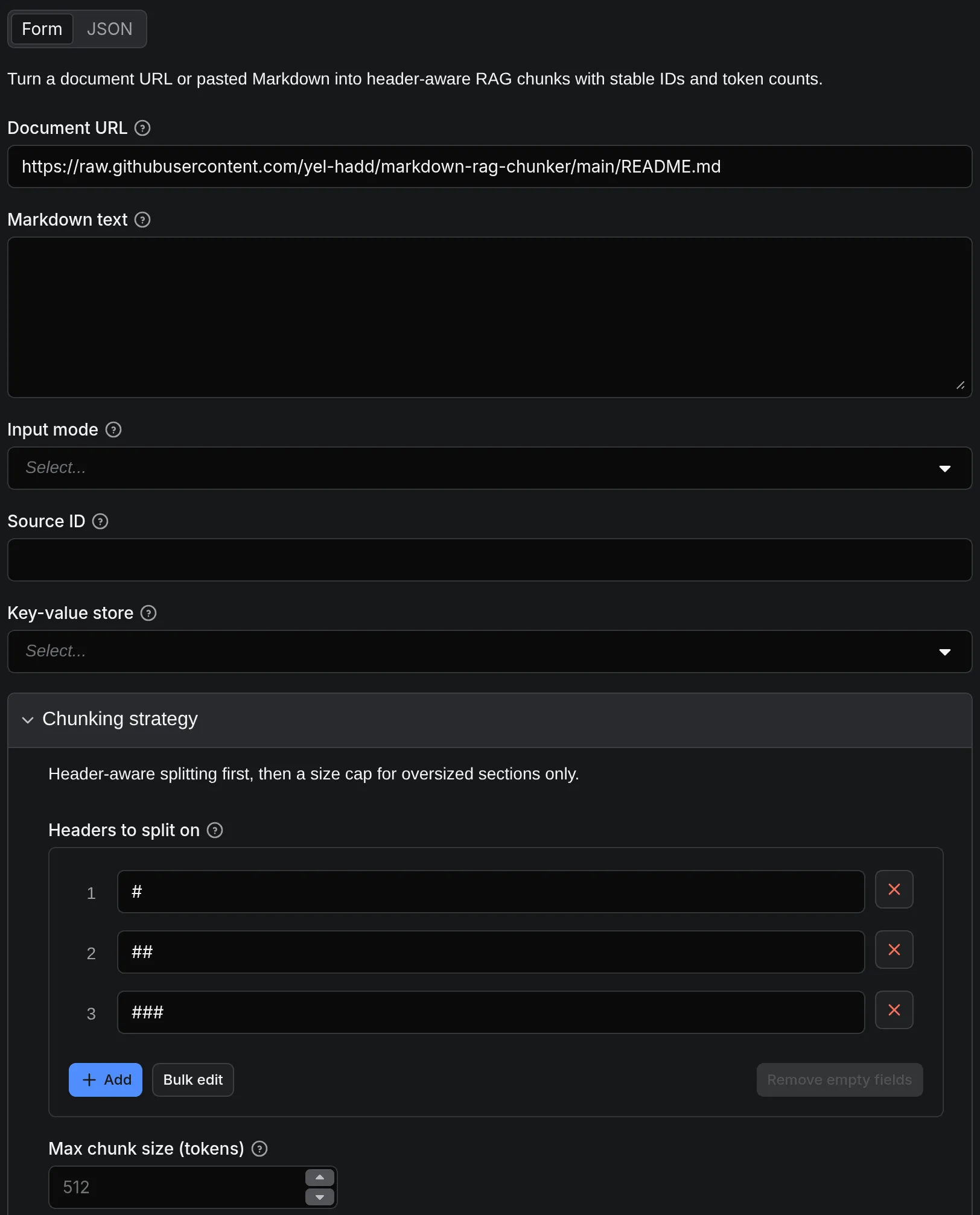
Task: Remove header row 2 (##)
Action: point(894,950)
